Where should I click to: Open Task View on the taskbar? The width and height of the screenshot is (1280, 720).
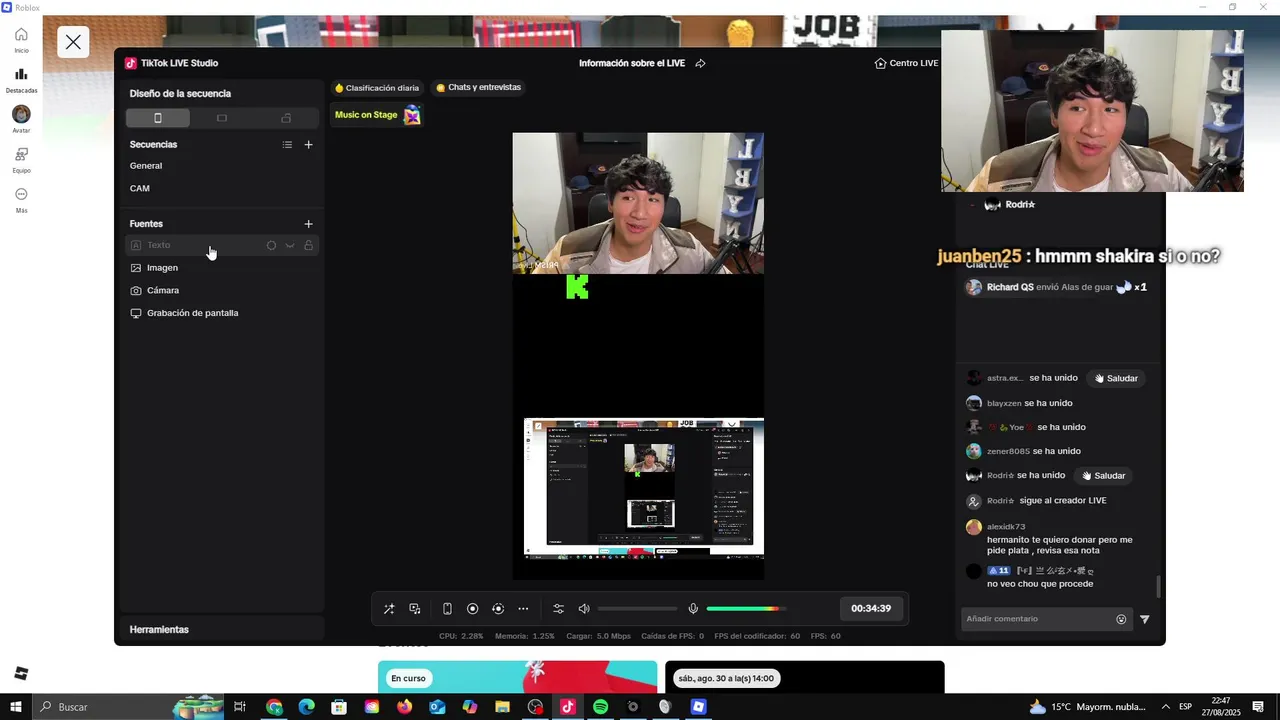(240, 707)
